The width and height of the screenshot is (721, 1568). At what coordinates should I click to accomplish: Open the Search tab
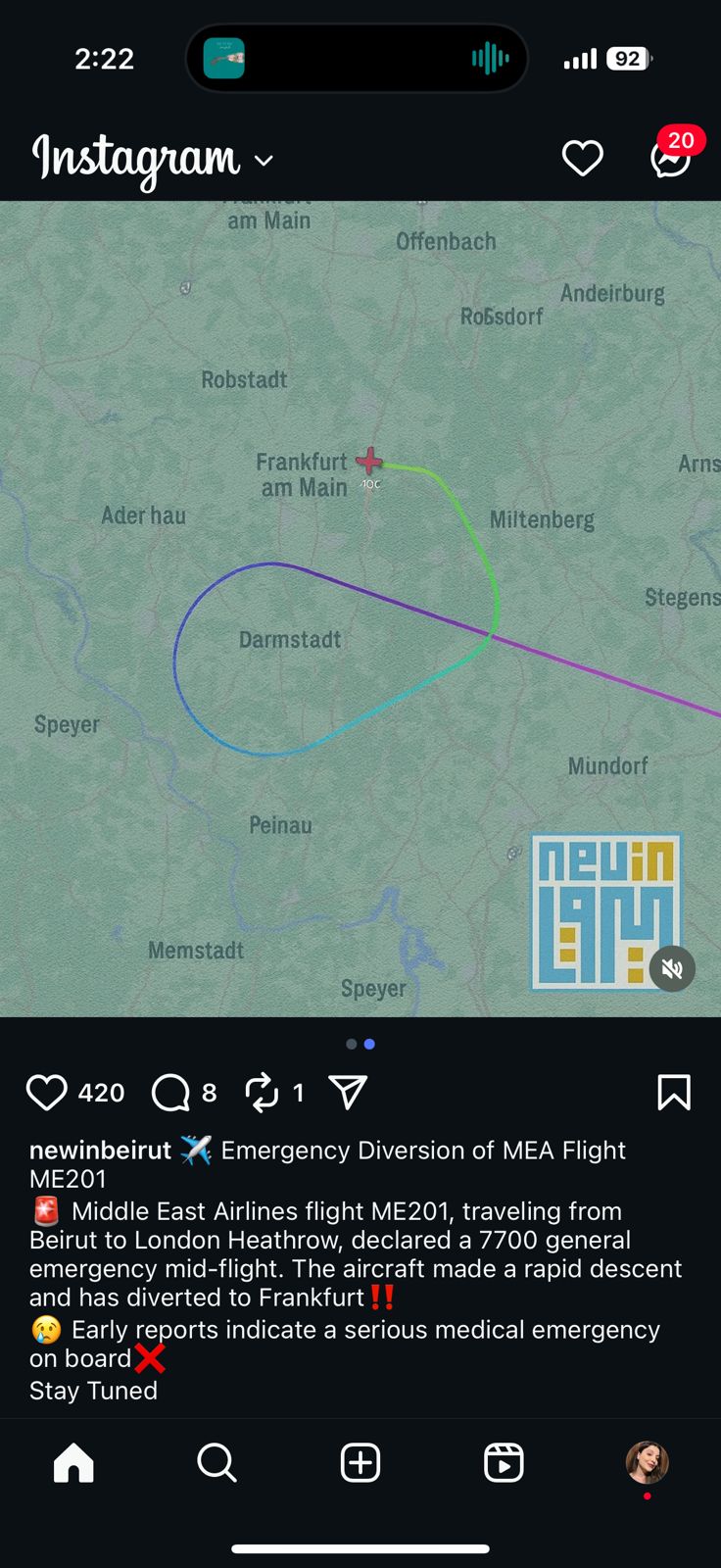216,1463
